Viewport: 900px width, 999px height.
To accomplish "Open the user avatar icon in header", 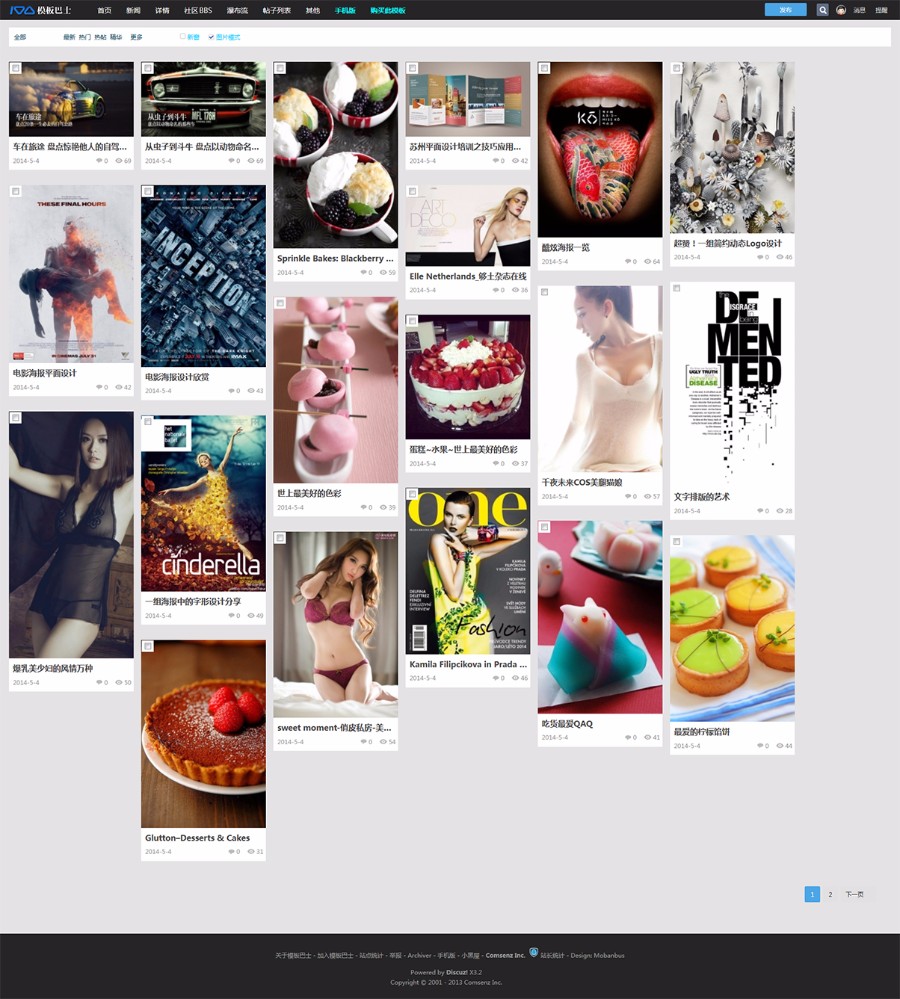I will [x=841, y=10].
